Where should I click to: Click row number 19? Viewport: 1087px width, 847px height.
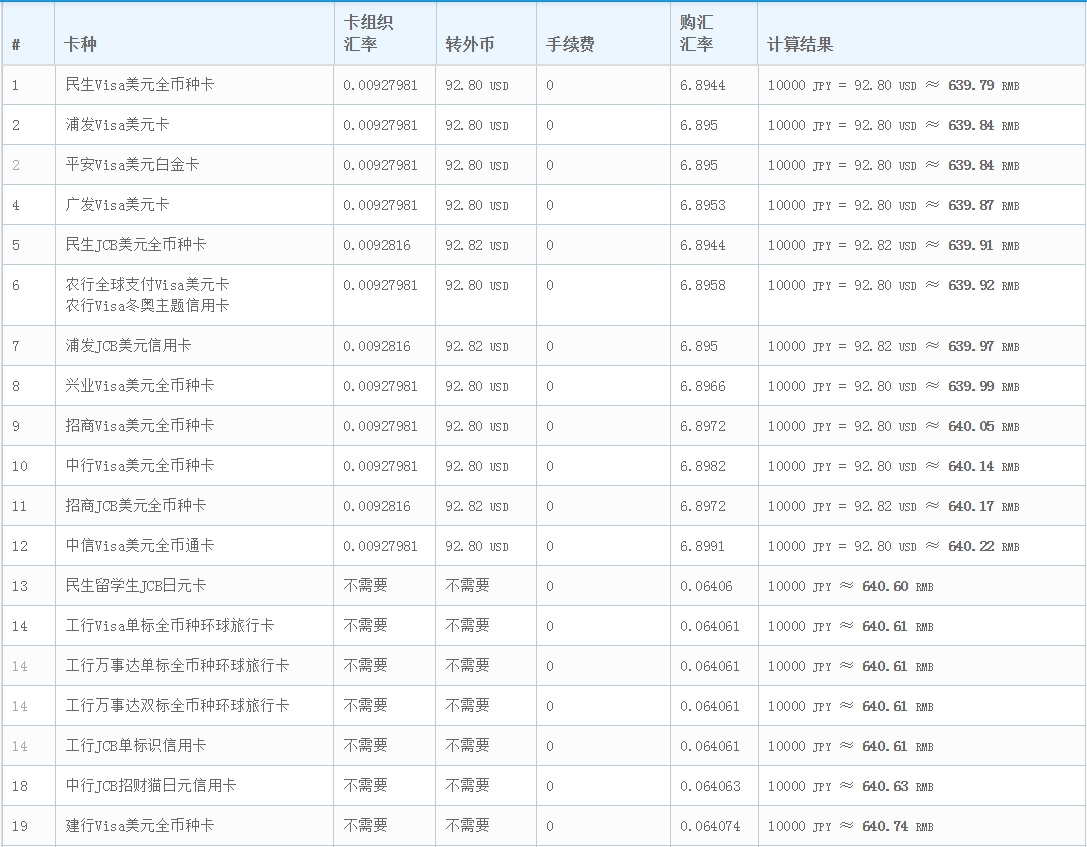(19, 826)
